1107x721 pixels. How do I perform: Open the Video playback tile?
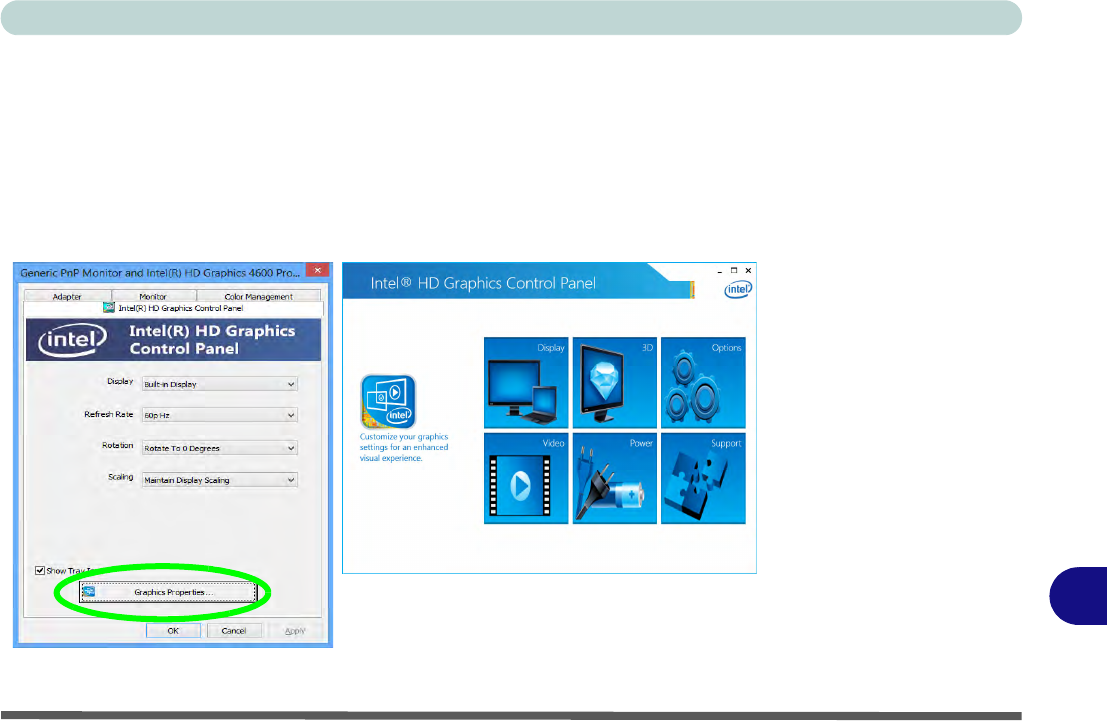click(526, 478)
